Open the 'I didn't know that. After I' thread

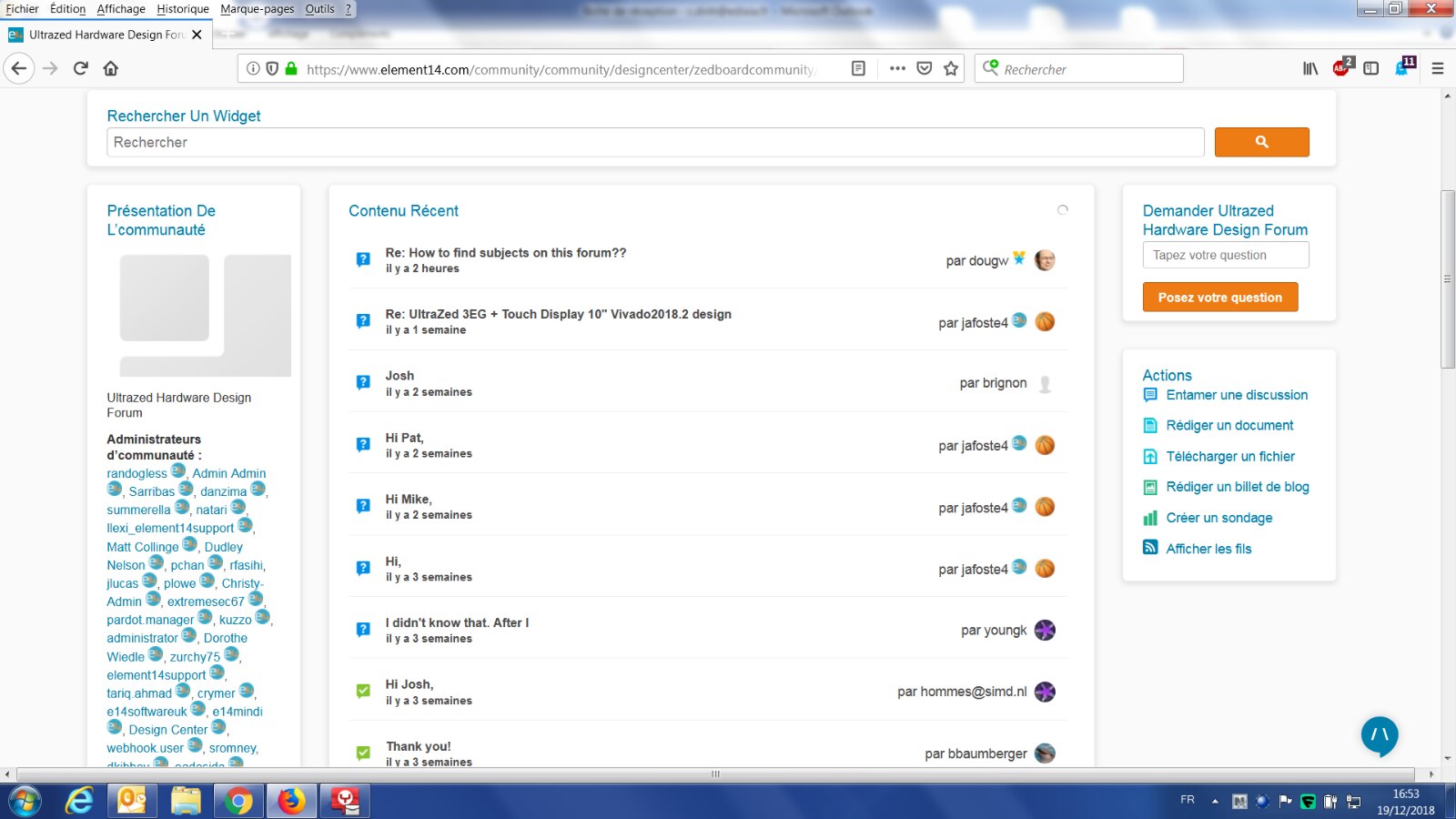(x=457, y=622)
